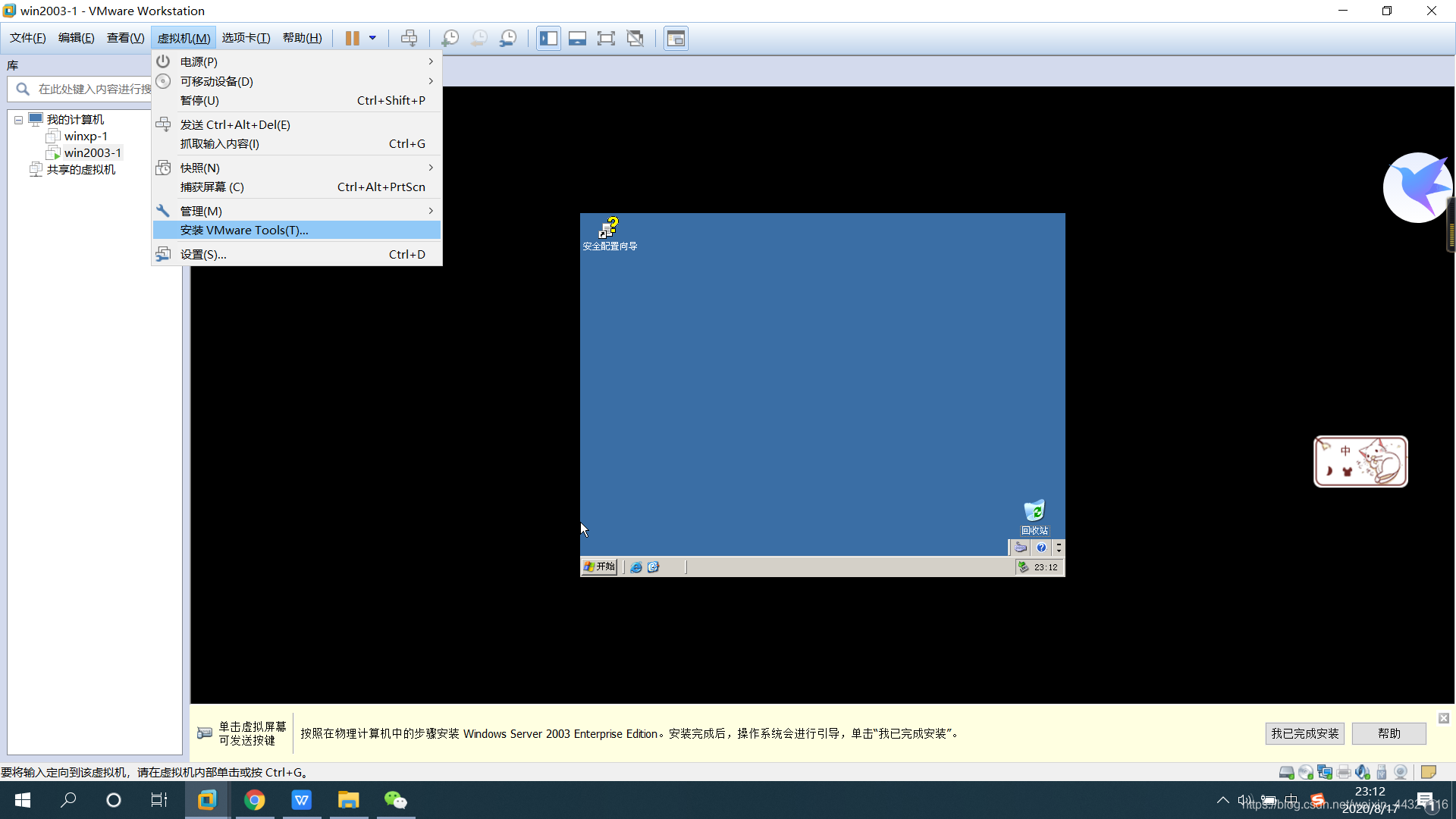Viewport: 1456px width, 819px height.
Task: Show hidden system tray icons chevron
Action: pyautogui.click(x=1222, y=800)
